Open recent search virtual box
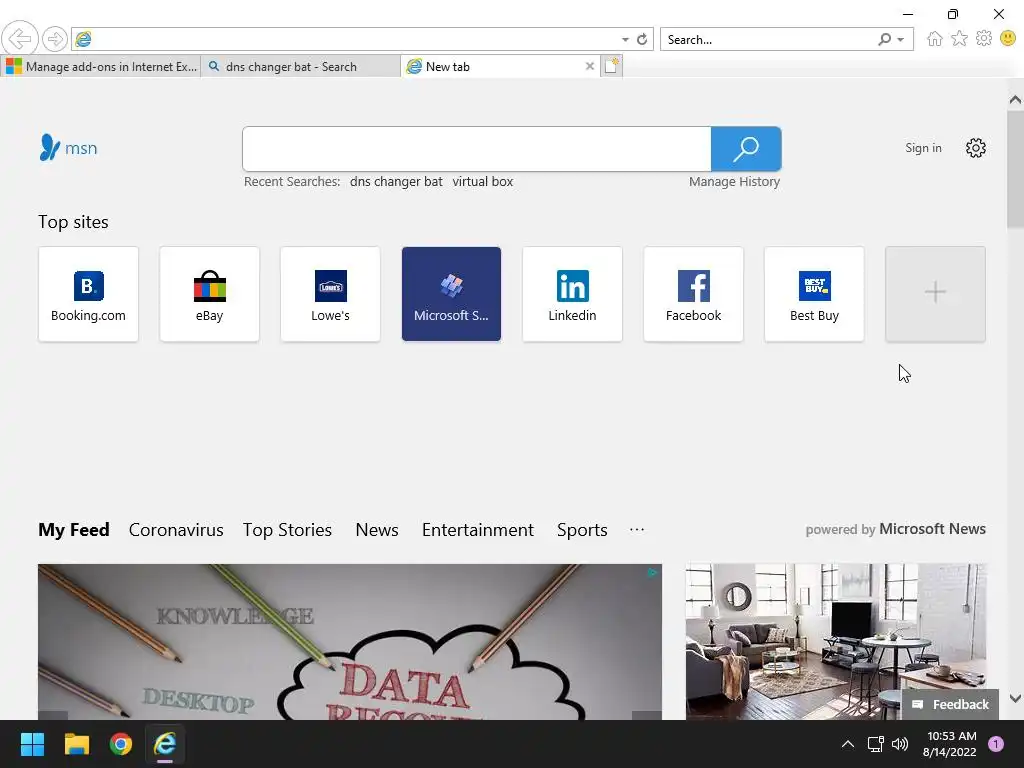This screenshot has height=768, width=1024. tap(483, 182)
